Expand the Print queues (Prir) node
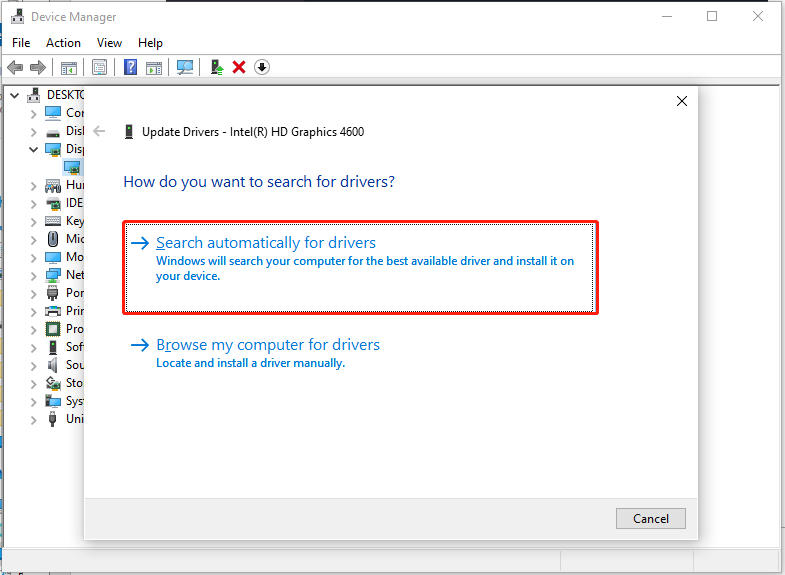Image resolution: width=785 pixels, height=575 pixels. click(x=33, y=312)
